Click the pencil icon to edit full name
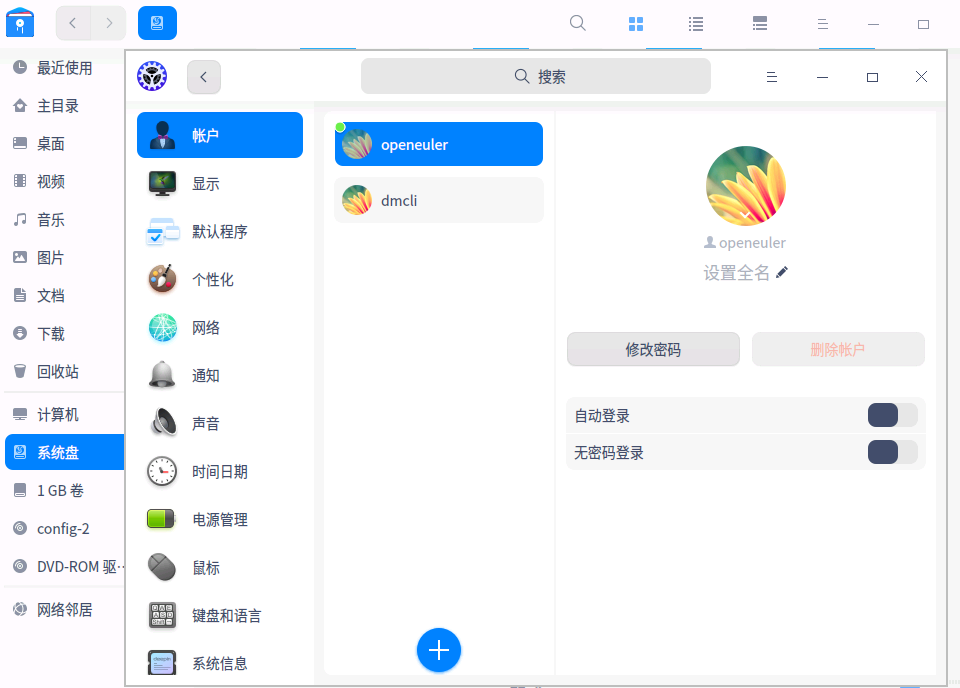The width and height of the screenshot is (960, 688). click(782, 272)
